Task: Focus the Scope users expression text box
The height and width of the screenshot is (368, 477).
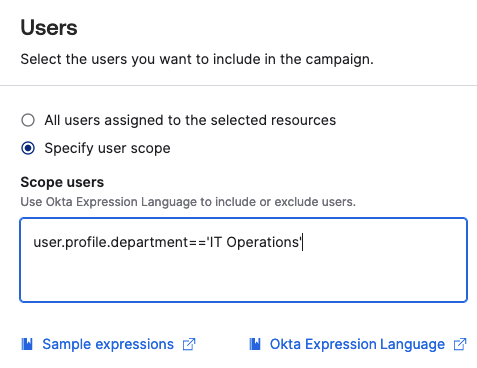Action: 244,260
